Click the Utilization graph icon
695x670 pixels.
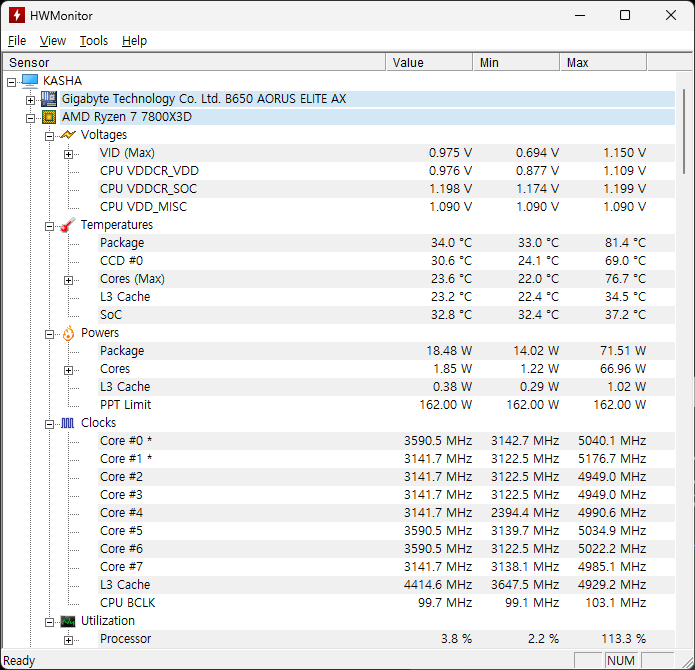click(x=68, y=621)
